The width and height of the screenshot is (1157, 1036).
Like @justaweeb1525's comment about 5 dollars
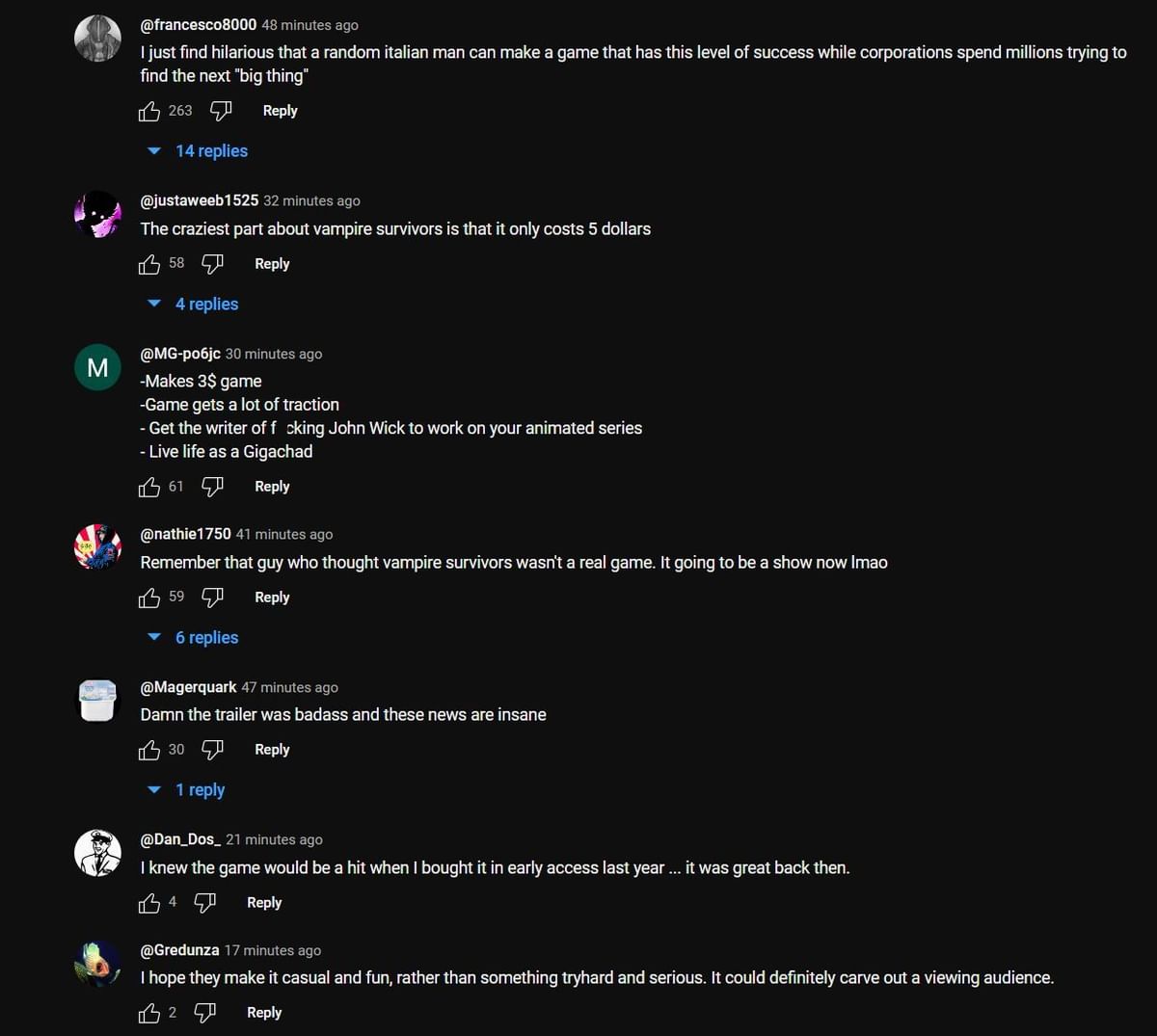click(x=149, y=264)
